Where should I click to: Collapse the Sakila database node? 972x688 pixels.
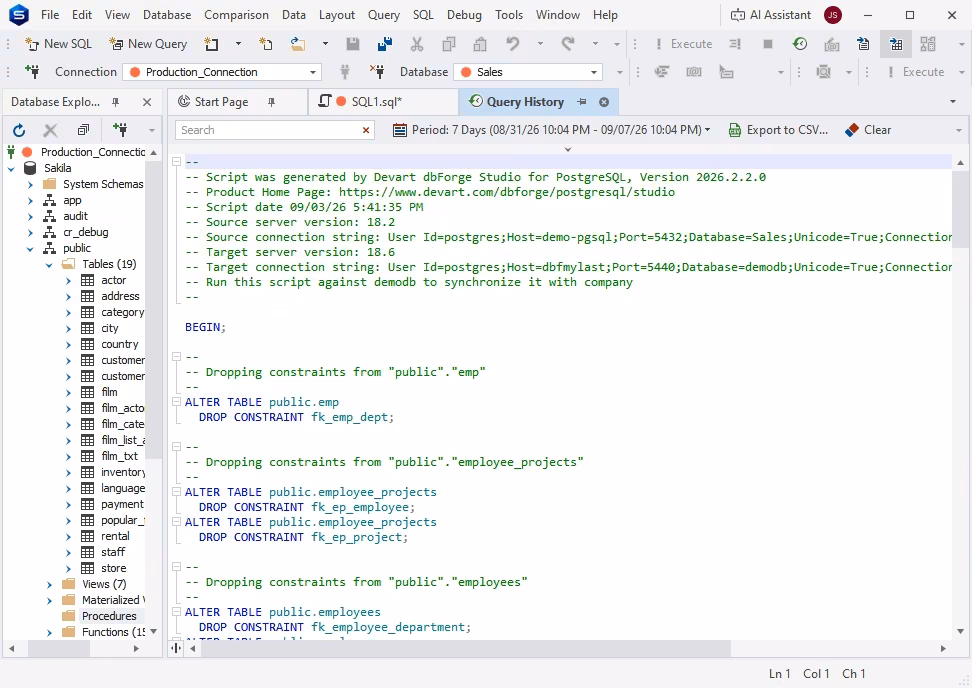point(11,168)
